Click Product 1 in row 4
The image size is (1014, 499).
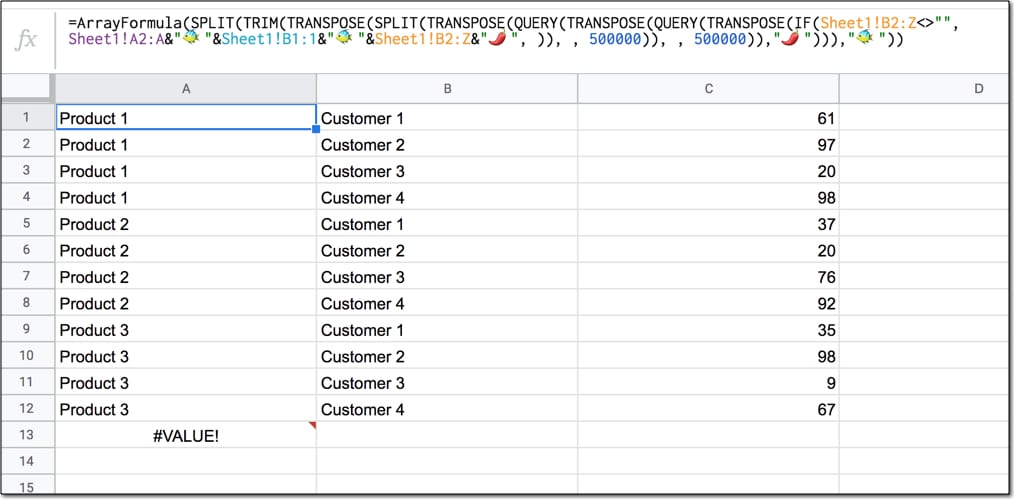[94, 198]
